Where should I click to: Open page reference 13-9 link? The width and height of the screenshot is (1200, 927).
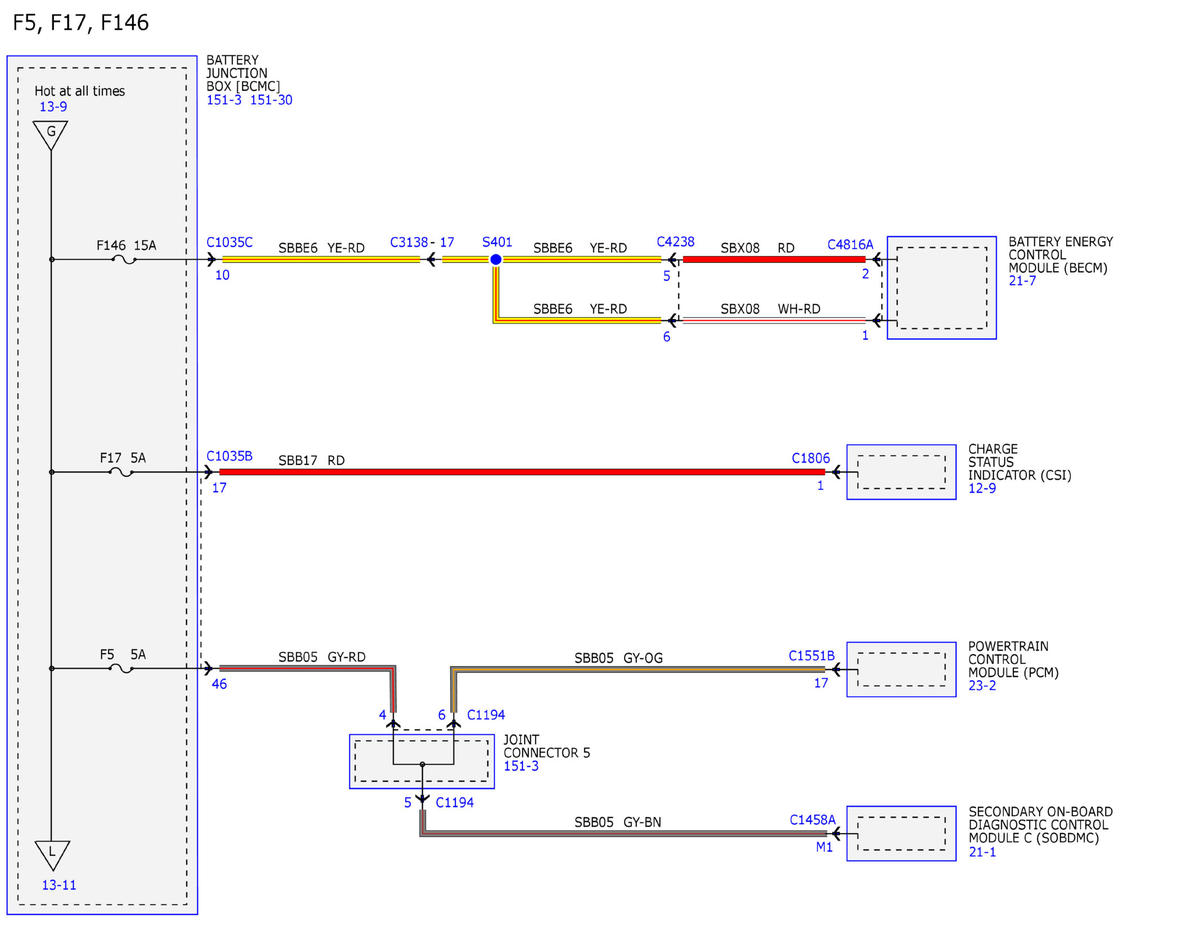pyautogui.click(x=53, y=106)
